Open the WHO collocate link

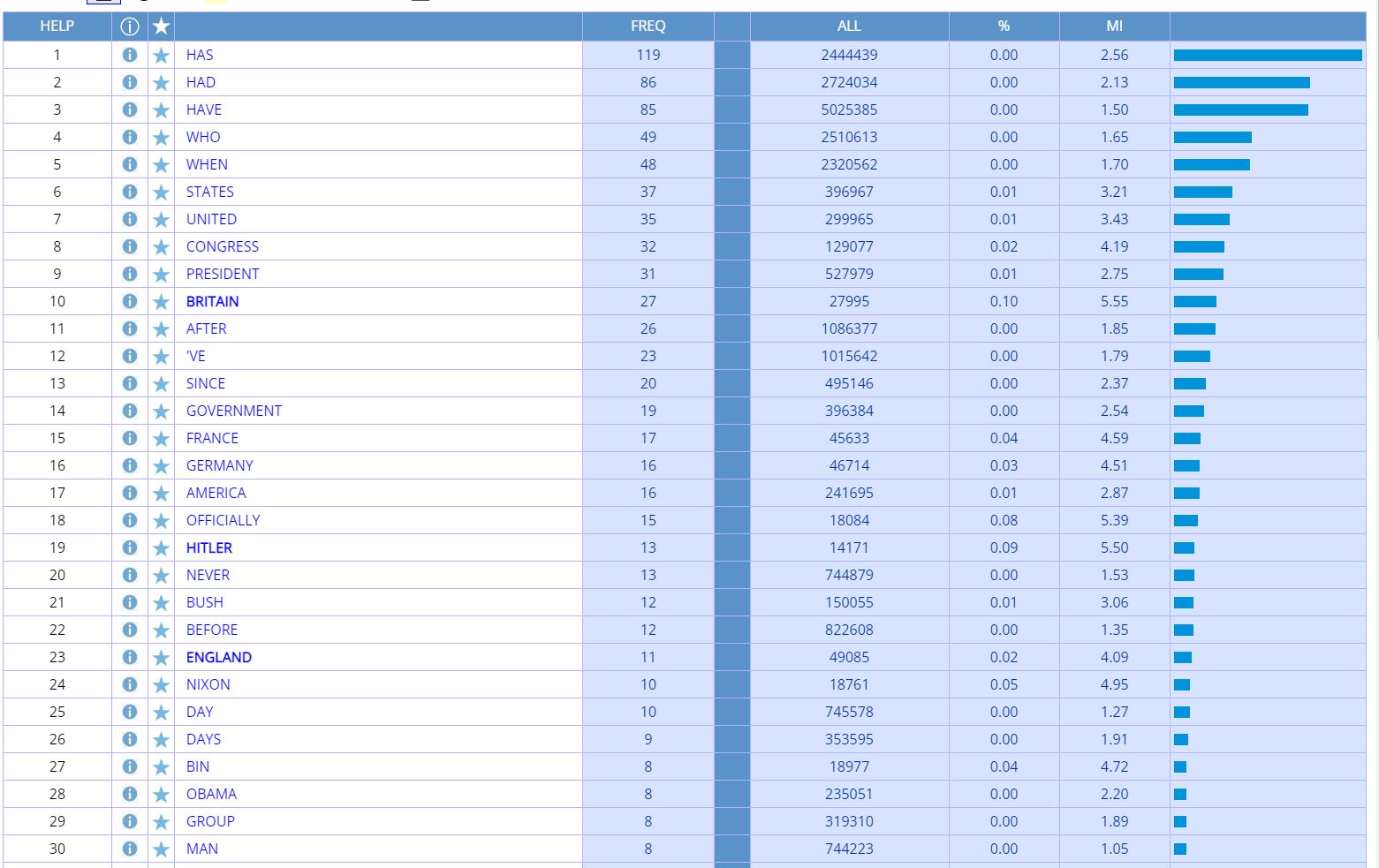(x=203, y=137)
